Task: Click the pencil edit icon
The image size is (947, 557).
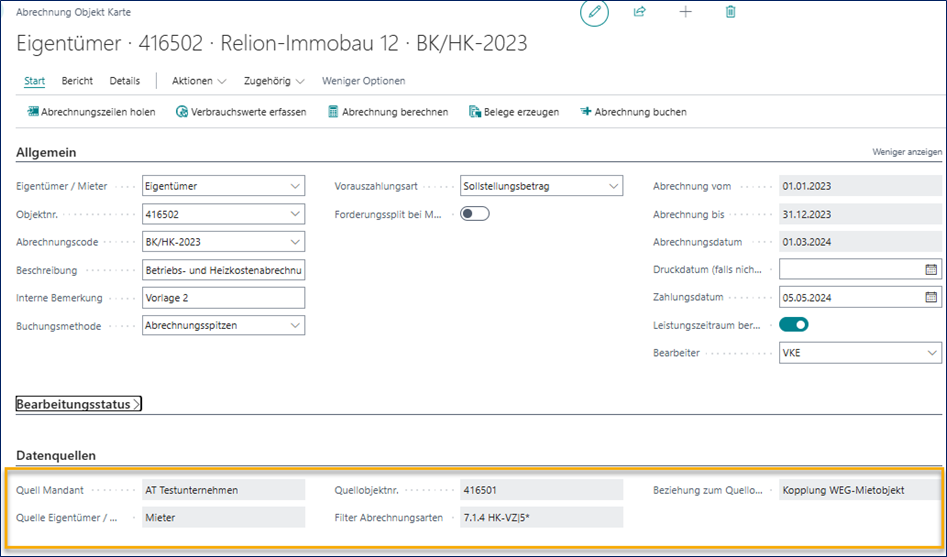Action: coord(594,13)
